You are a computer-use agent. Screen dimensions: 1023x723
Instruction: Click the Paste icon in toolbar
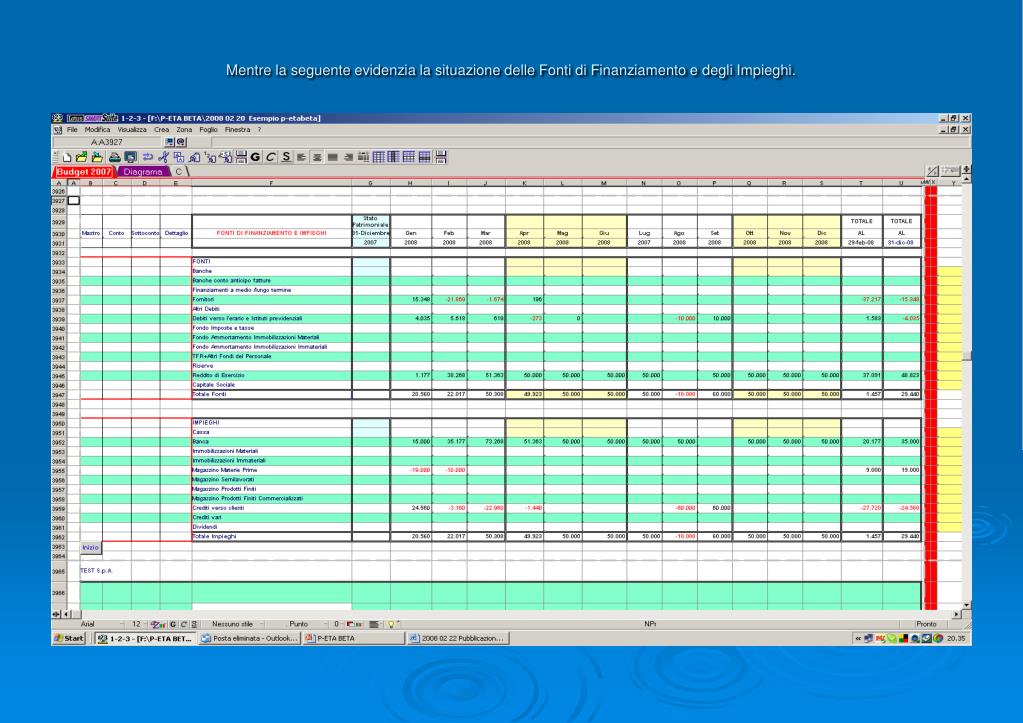pyautogui.click(x=194, y=157)
